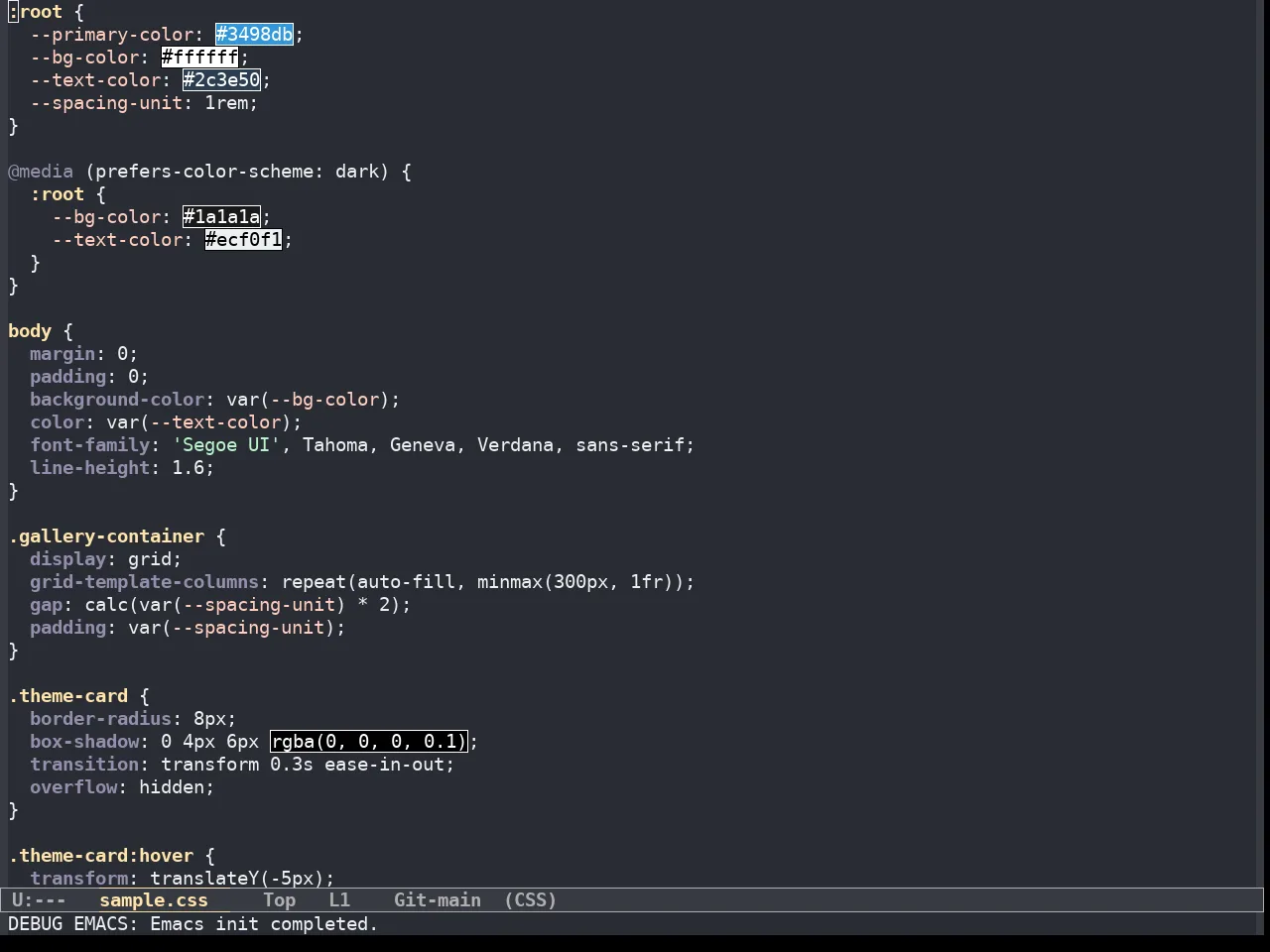
Task: Click the L1 line number indicator
Action: click(339, 900)
